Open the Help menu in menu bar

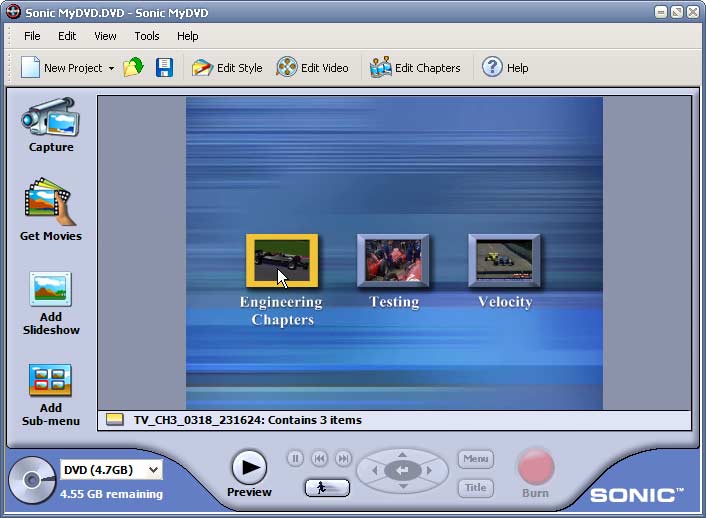[x=187, y=36]
